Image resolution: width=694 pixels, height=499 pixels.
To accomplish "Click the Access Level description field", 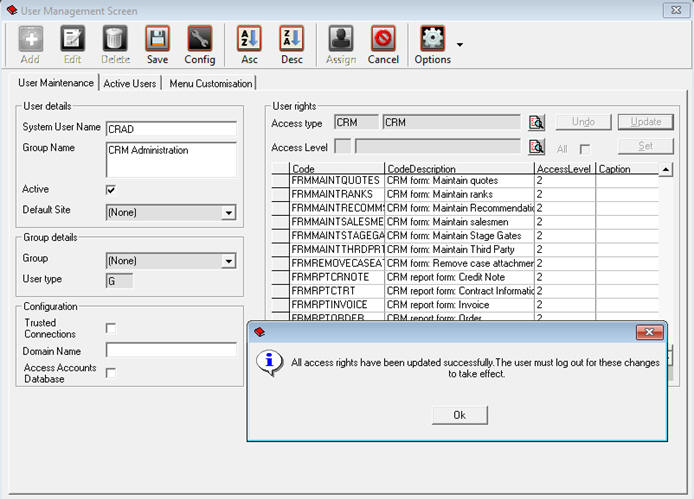I will pyautogui.click(x=438, y=146).
